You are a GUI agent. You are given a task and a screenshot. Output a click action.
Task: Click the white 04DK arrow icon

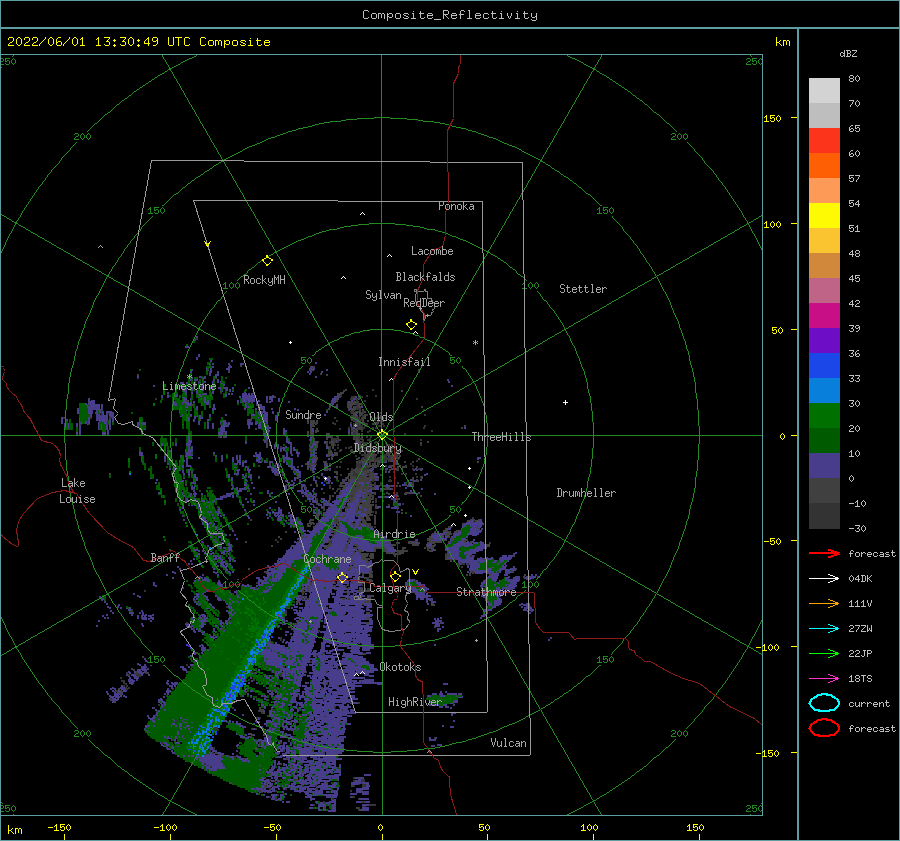point(824,579)
